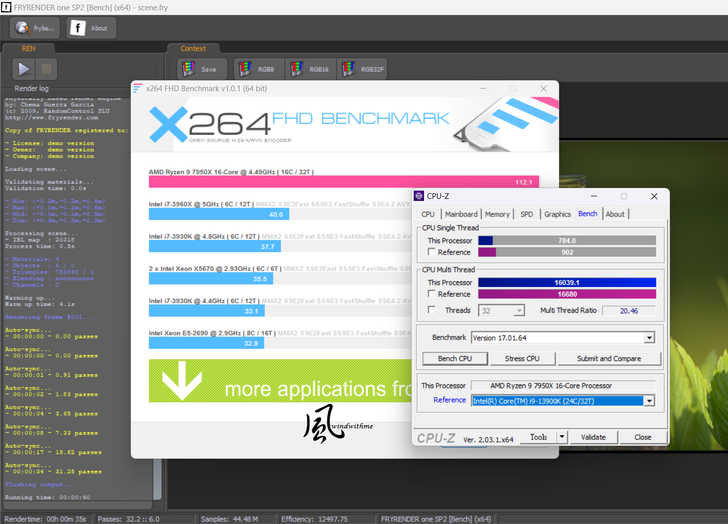This screenshot has width=728, height=524.
Task: Choose RGB16 output format icon
Action: pos(311,69)
